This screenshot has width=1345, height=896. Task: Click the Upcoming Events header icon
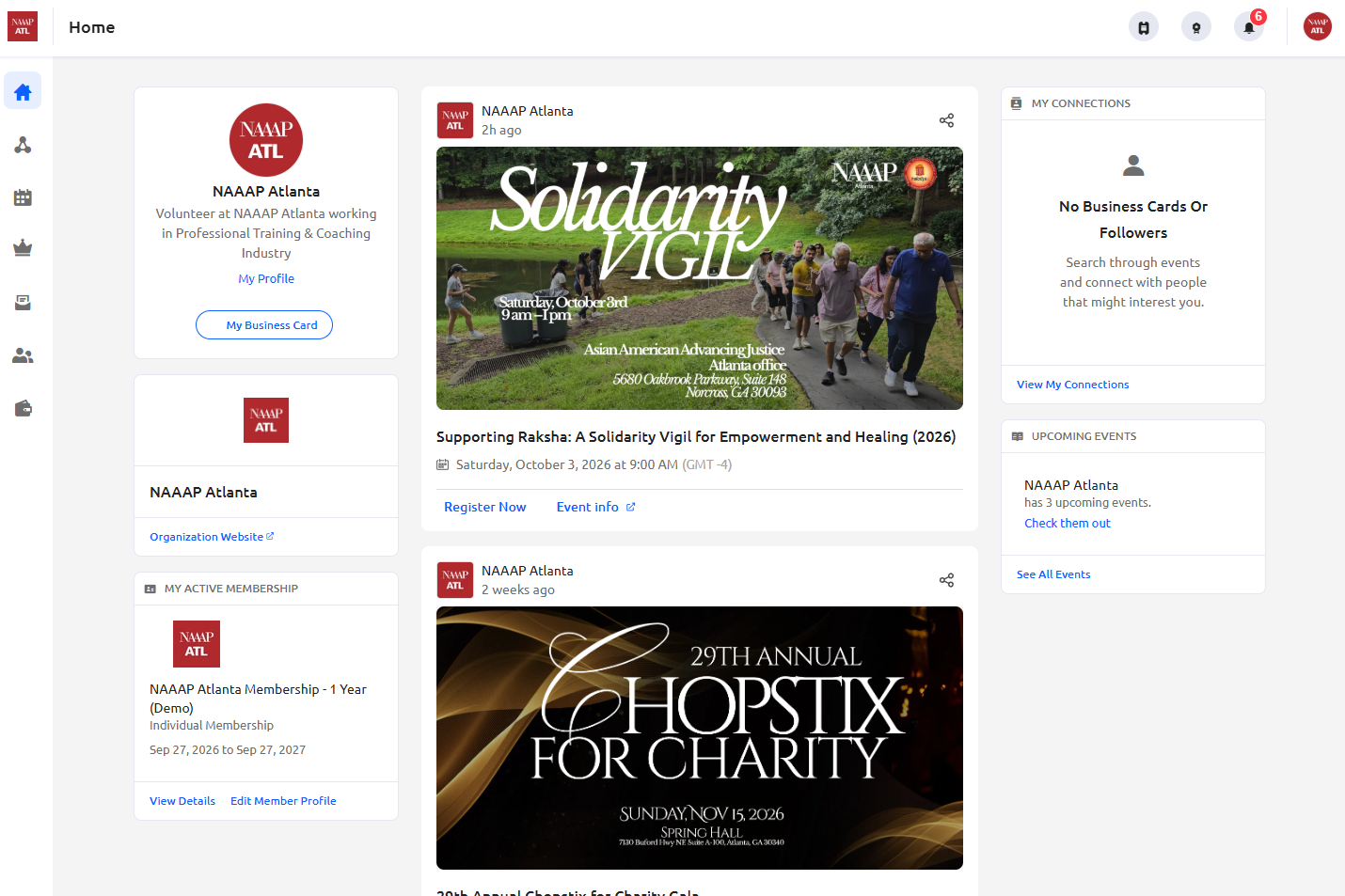(x=1017, y=436)
